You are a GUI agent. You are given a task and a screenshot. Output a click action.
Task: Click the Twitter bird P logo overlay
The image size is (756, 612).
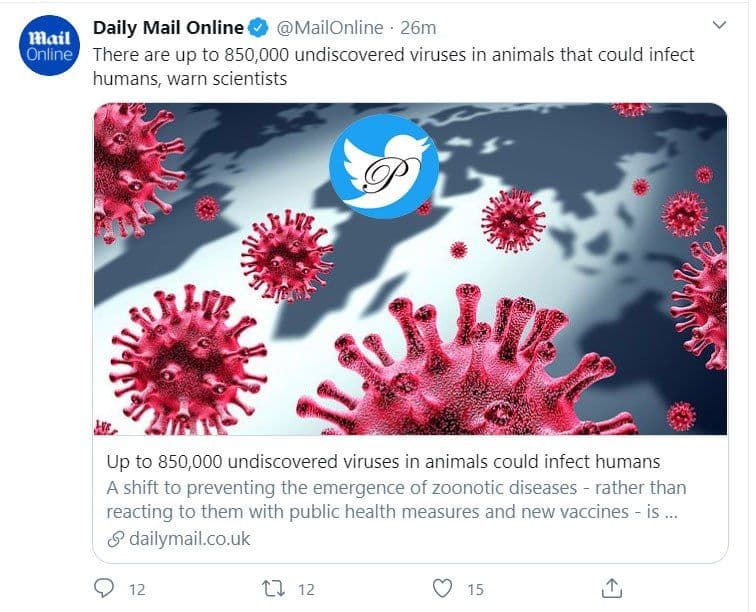[x=384, y=166]
